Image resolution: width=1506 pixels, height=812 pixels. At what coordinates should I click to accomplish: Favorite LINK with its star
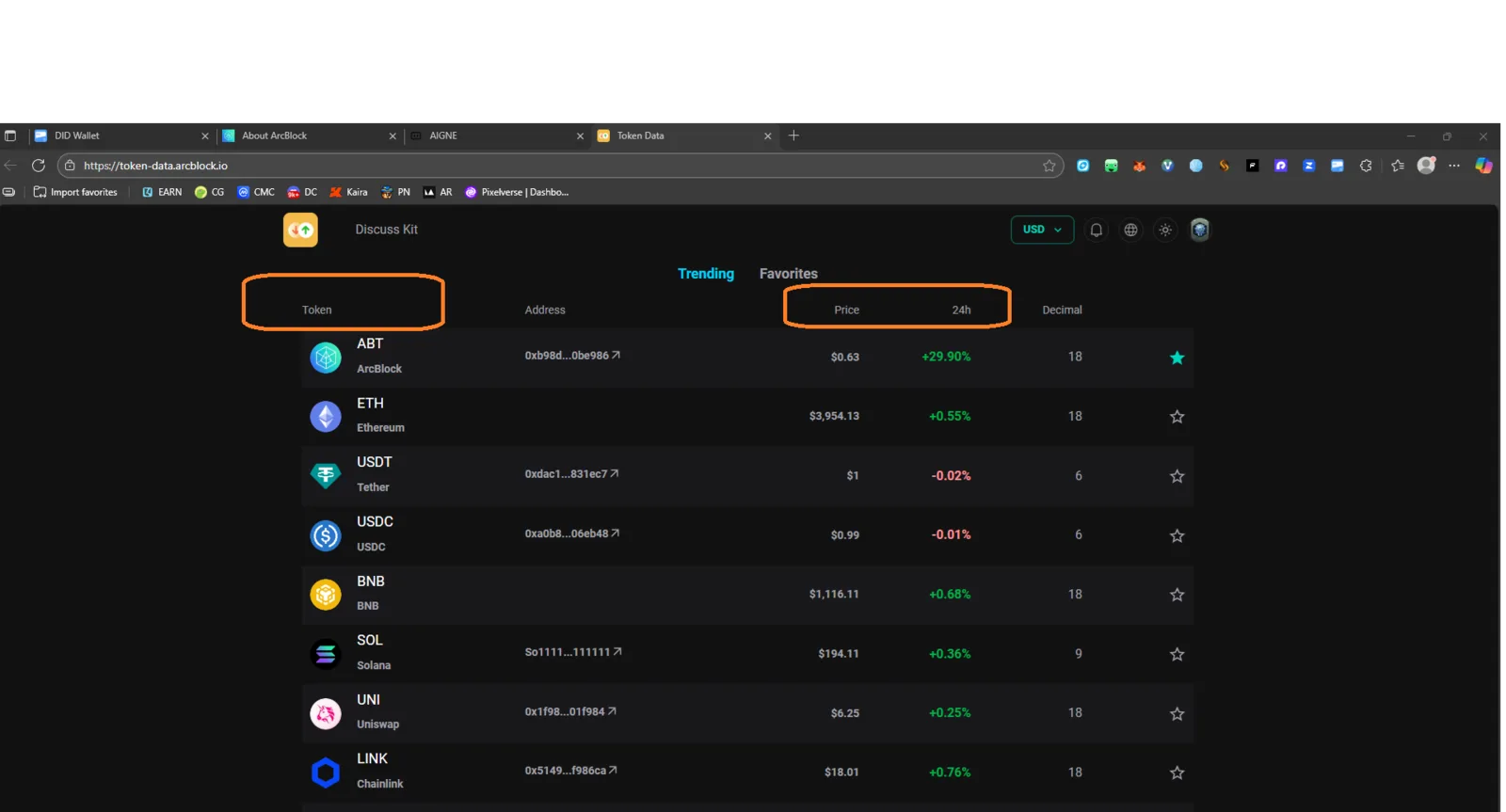point(1177,772)
